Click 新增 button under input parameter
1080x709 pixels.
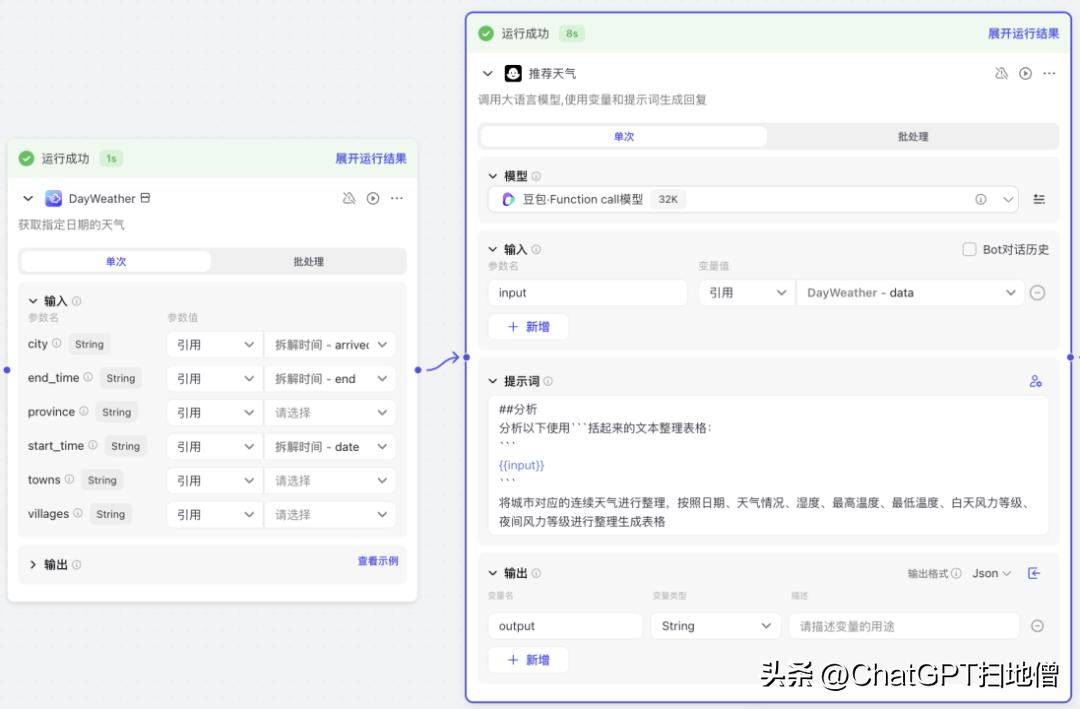point(528,327)
